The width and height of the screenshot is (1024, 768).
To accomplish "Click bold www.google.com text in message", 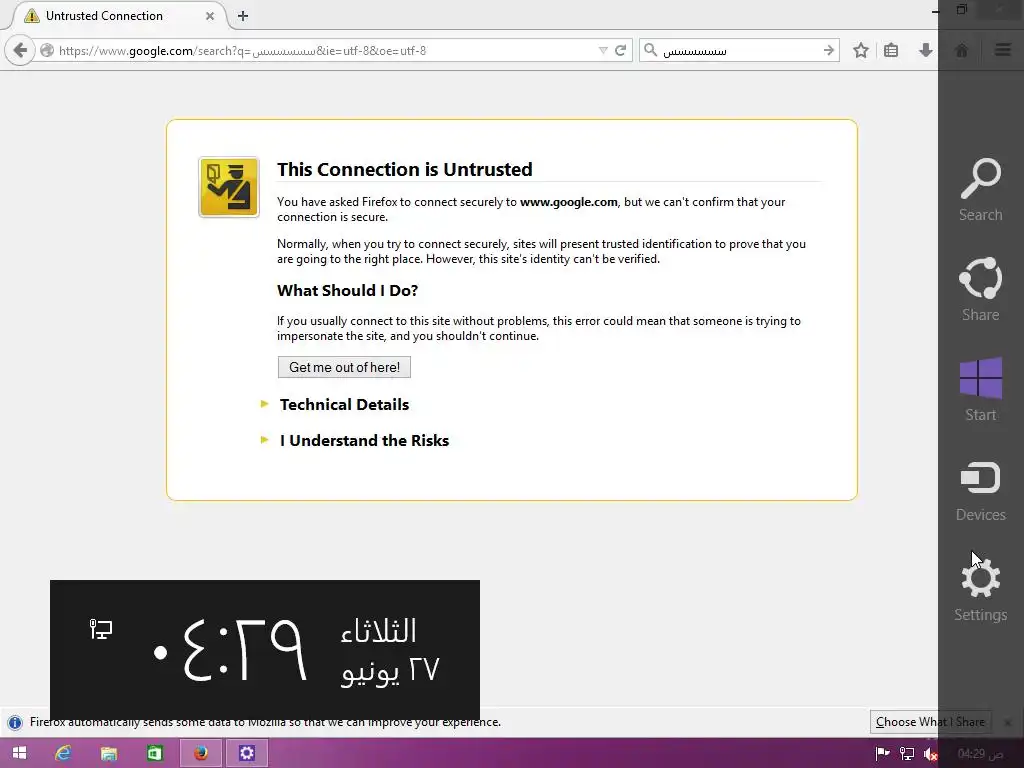I will [568, 202].
